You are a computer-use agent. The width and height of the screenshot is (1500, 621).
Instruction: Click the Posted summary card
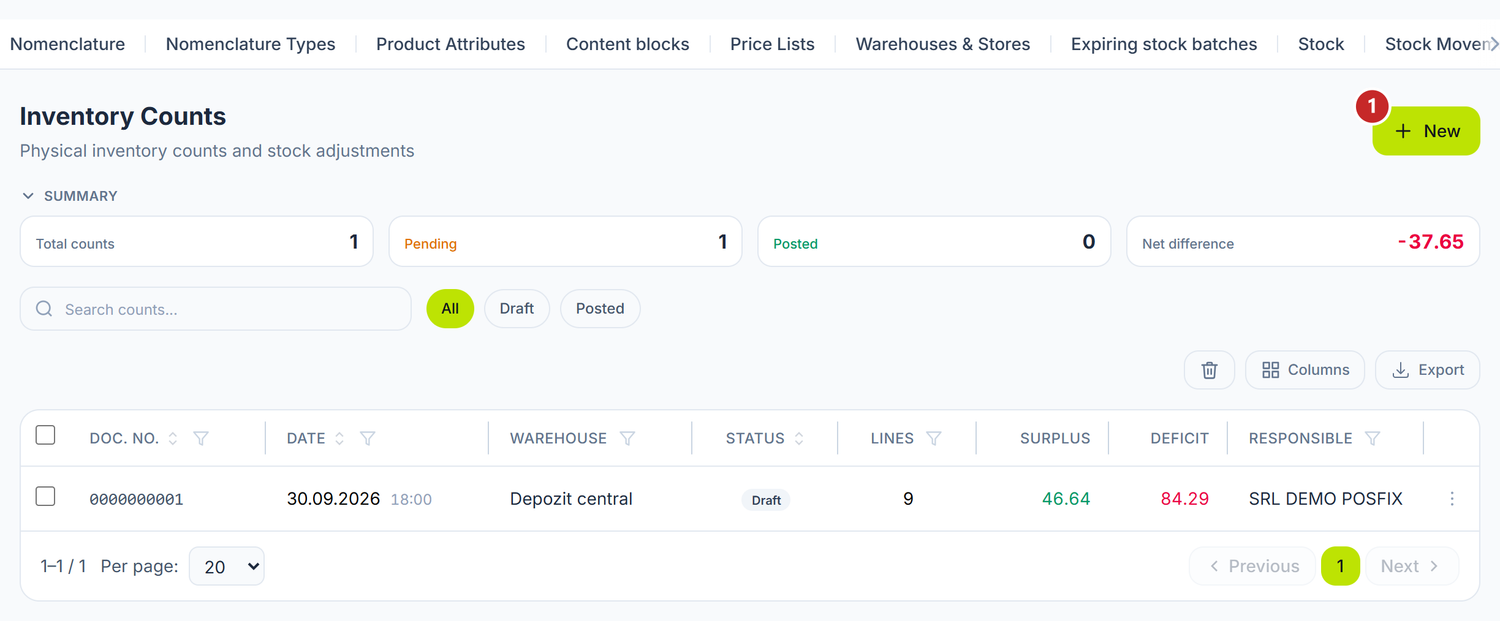pos(934,242)
